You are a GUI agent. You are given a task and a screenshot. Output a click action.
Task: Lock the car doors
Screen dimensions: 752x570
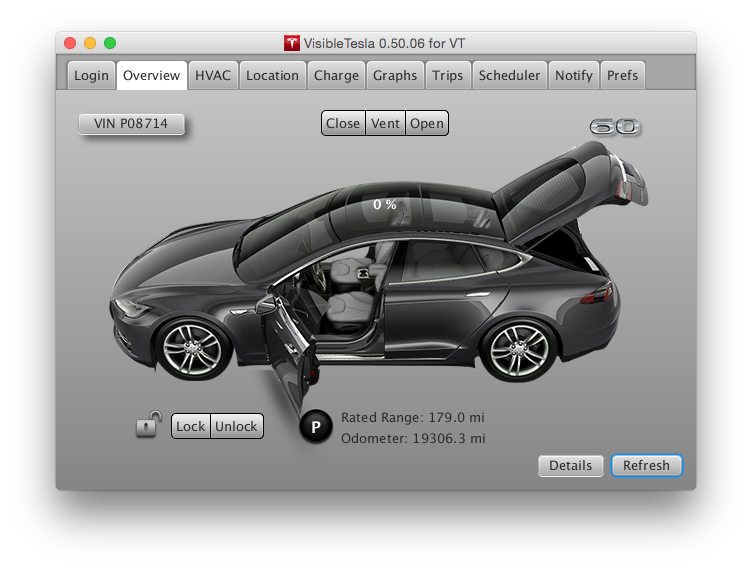pos(190,426)
